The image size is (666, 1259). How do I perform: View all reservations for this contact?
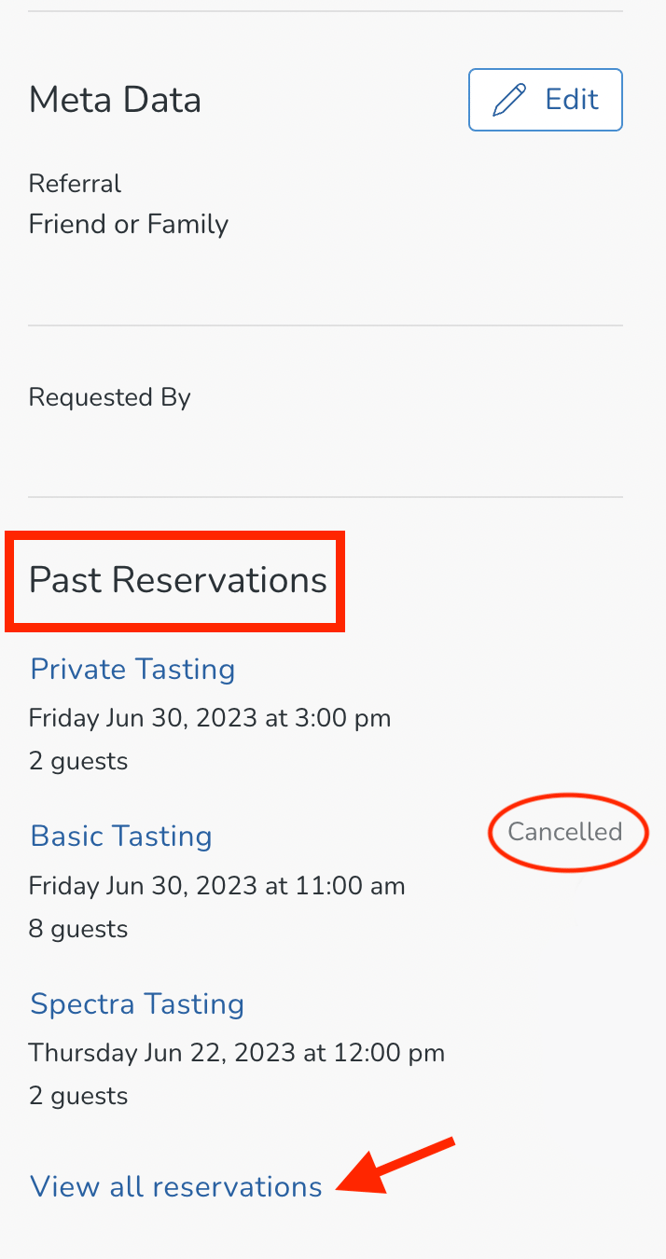click(x=175, y=1186)
